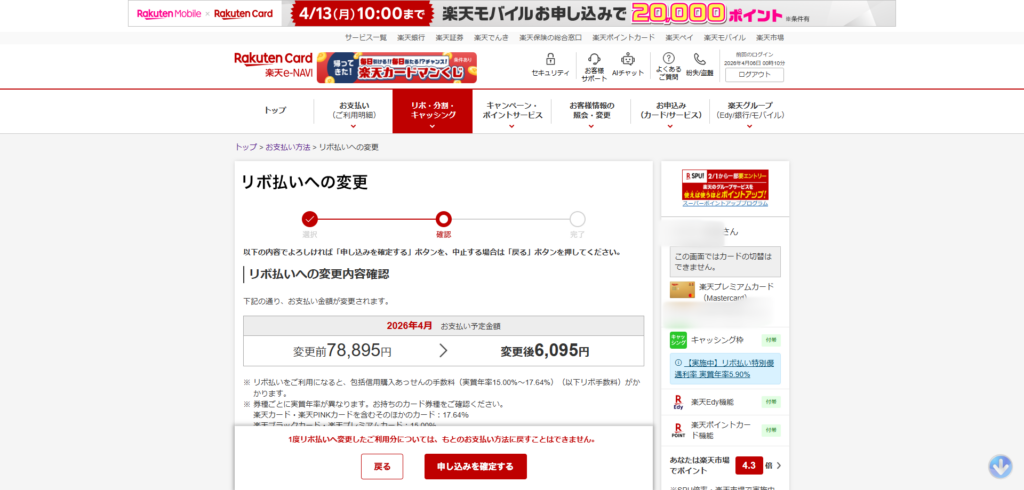The width and height of the screenshot is (1024, 490).
Task: Open the AIチャット robot icon
Action: [627, 59]
